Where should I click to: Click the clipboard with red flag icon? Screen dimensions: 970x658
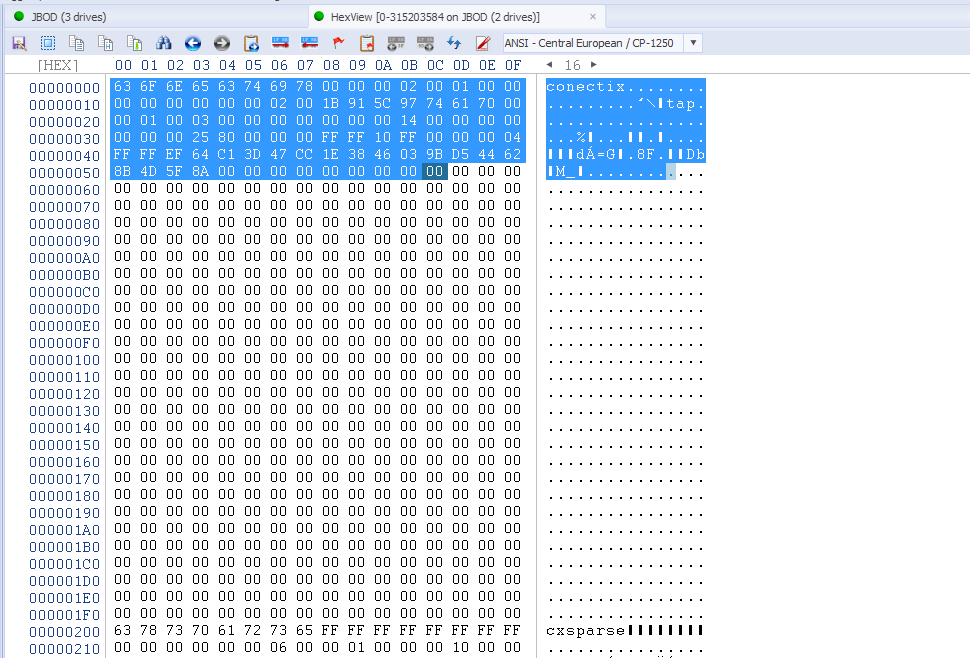point(367,43)
